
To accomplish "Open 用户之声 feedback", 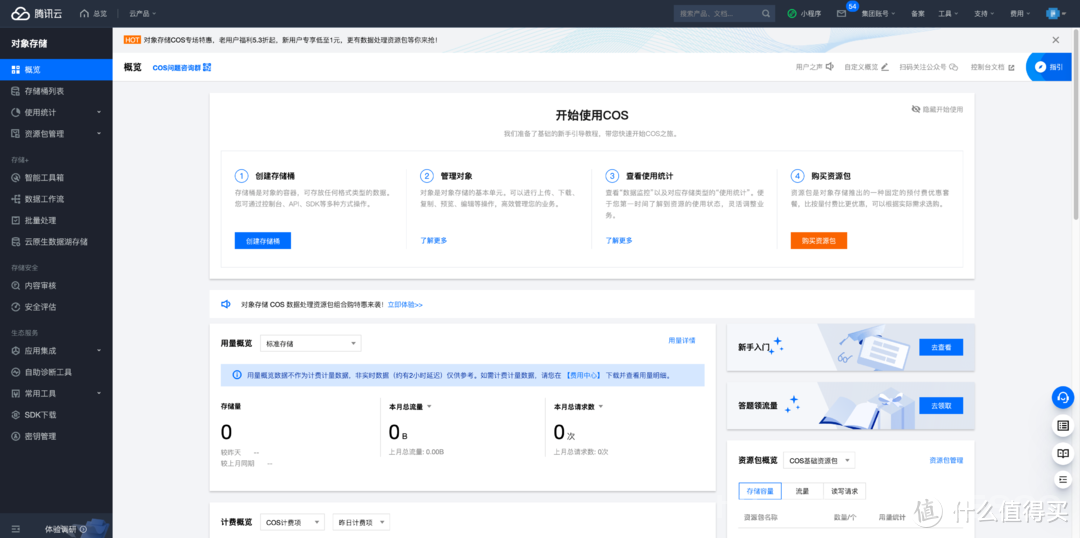I will pyautogui.click(x=815, y=68).
